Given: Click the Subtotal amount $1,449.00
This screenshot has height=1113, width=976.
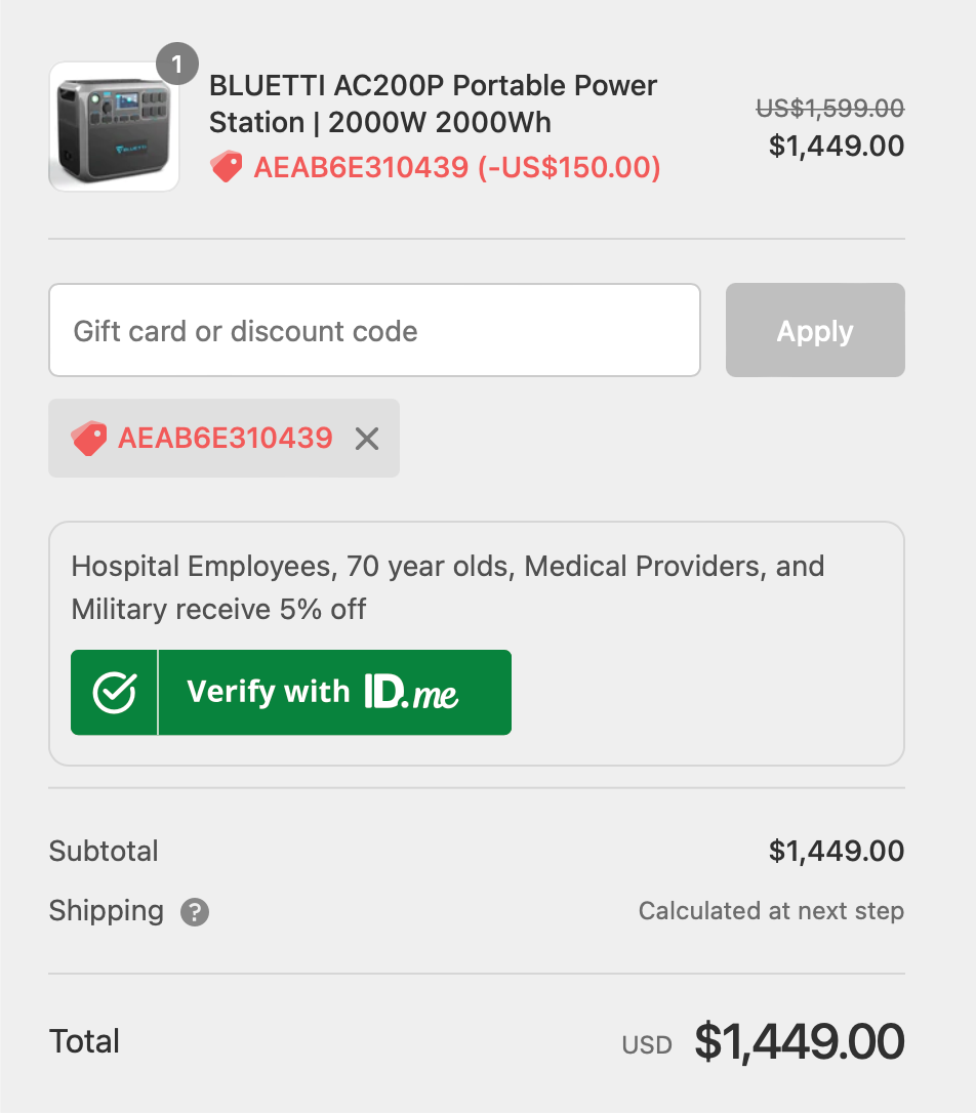Looking at the screenshot, I should click(837, 851).
